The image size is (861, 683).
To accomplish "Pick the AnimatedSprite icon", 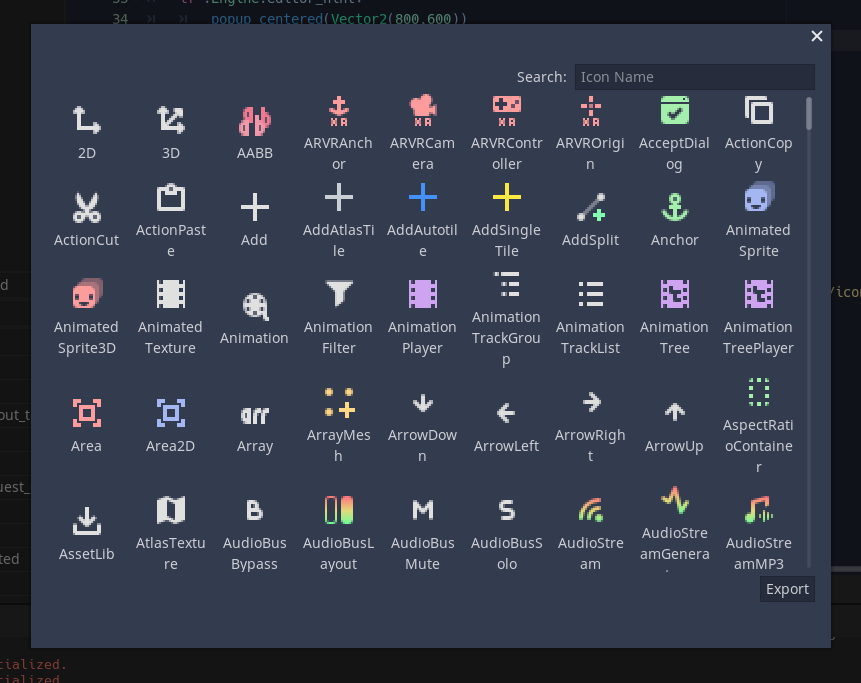I will click(759, 198).
